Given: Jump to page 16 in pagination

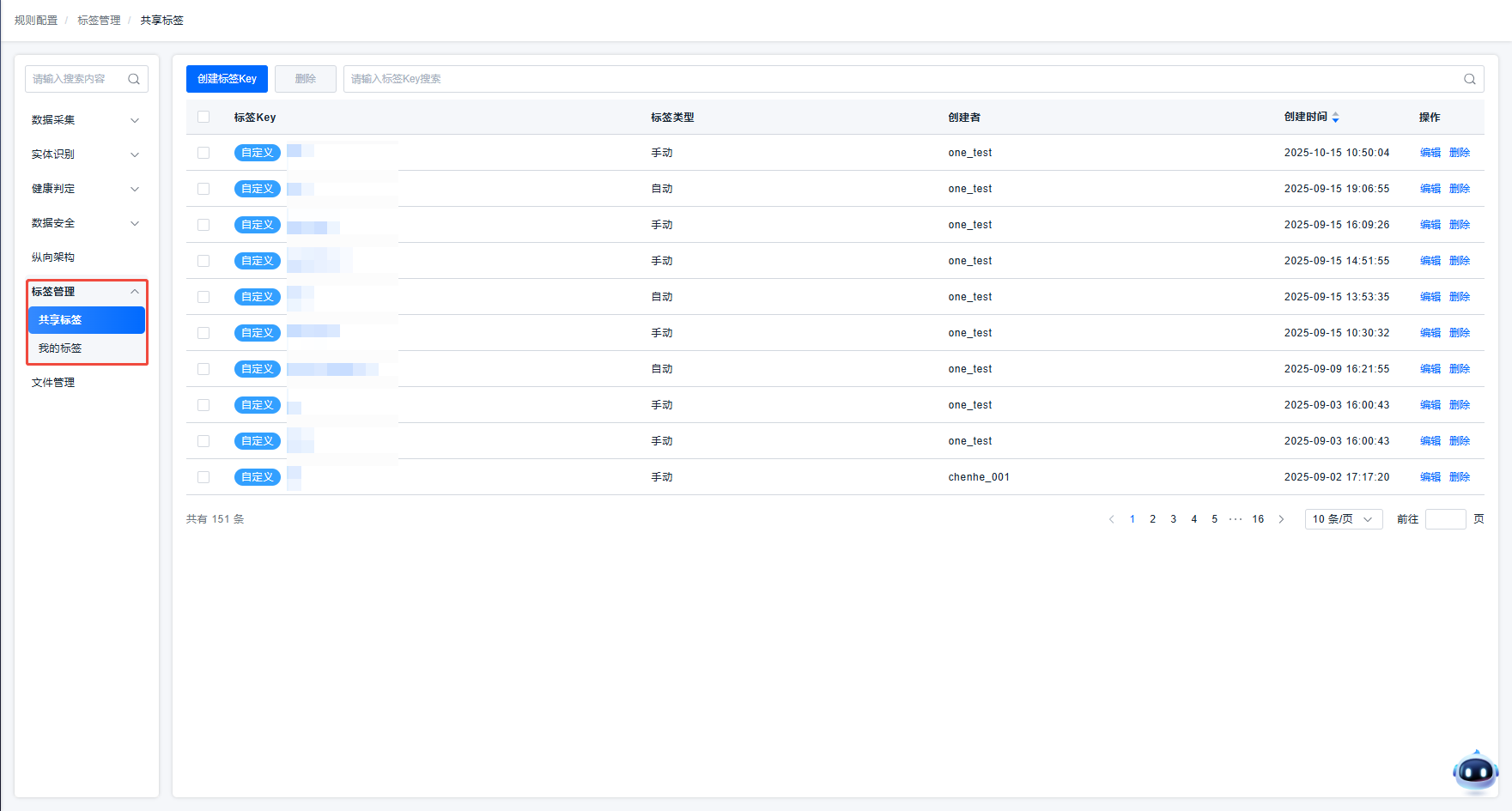Looking at the screenshot, I should tap(1258, 519).
